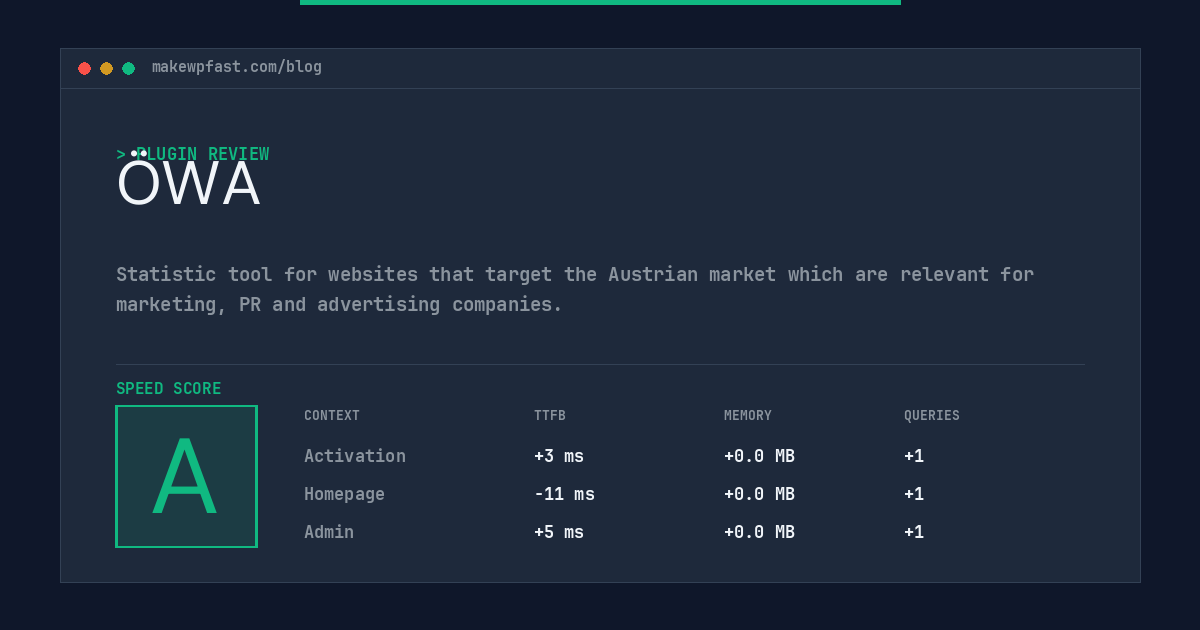Click the A grade score box
The image size is (1200, 630).
[186, 476]
